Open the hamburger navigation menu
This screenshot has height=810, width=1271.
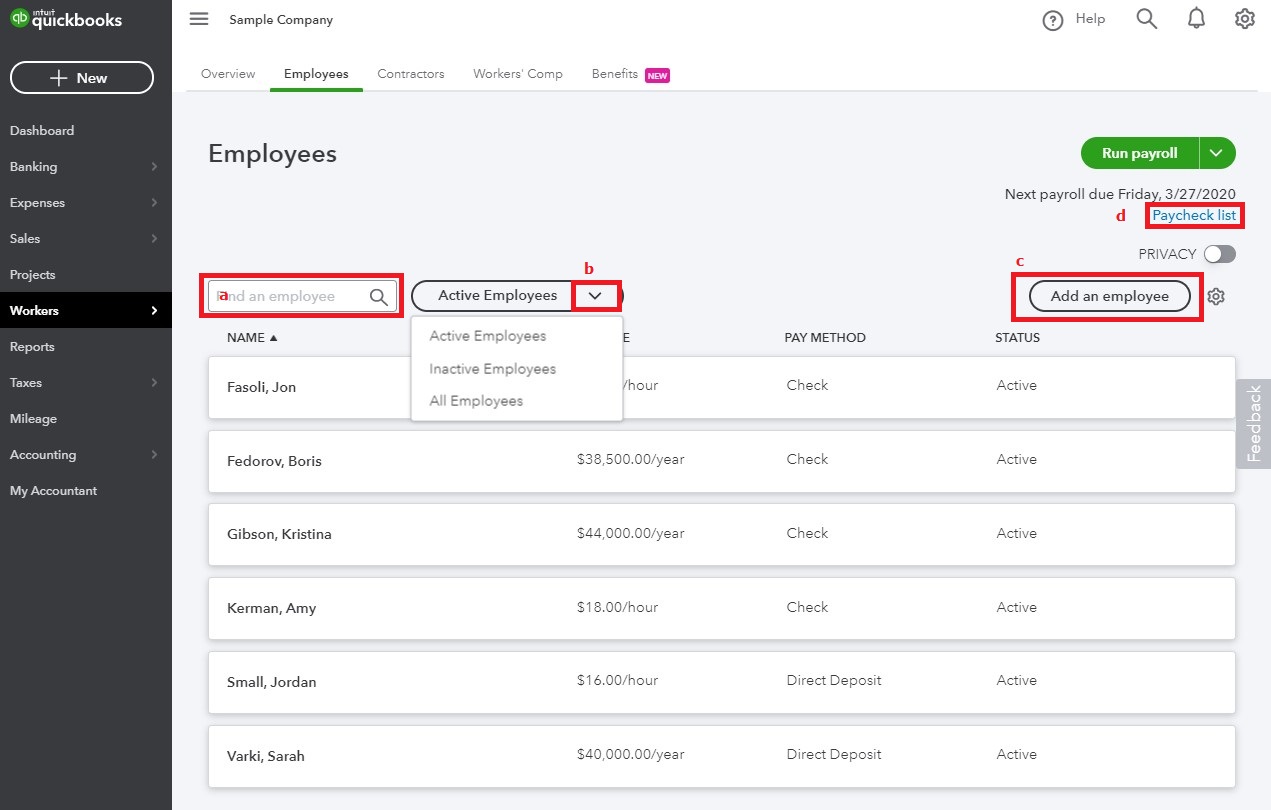tap(198, 19)
